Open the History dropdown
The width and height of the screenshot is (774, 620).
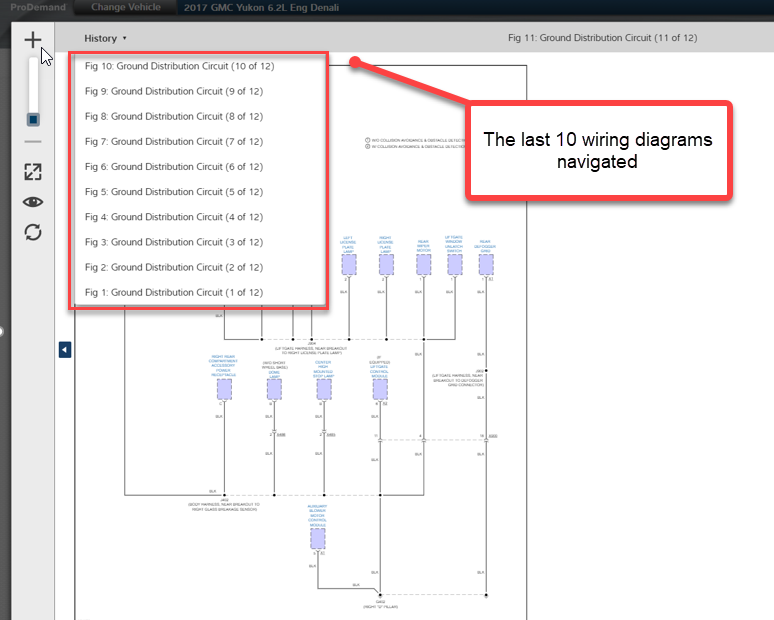point(105,38)
